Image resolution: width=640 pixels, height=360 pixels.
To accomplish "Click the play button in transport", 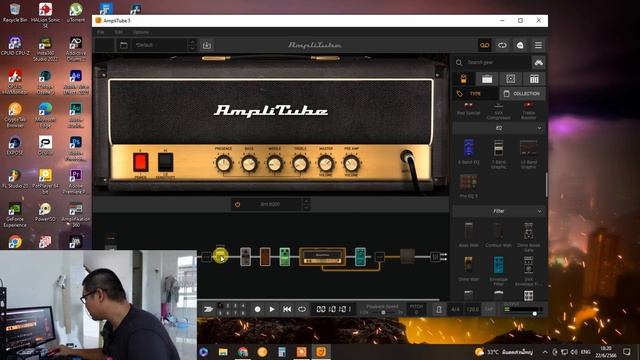I will pos(272,309).
